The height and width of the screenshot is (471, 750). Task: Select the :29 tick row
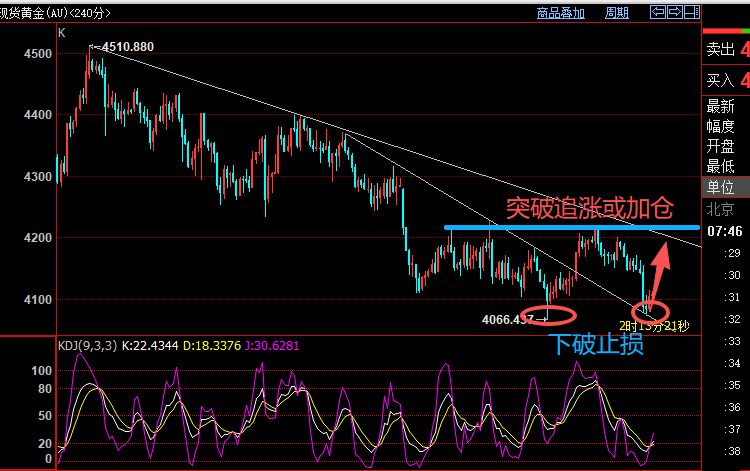pos(732,253)
